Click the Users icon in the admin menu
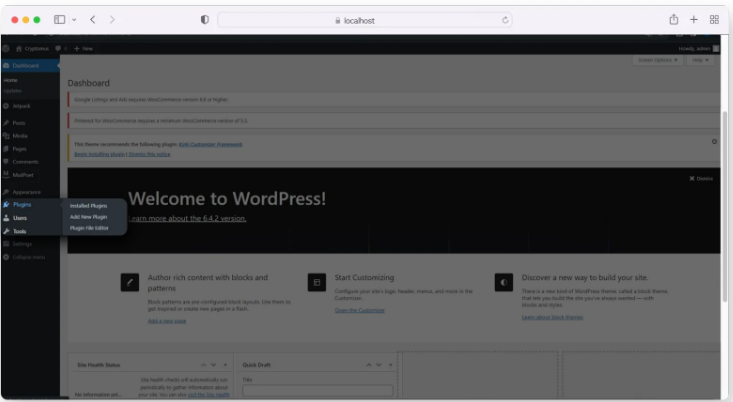 [7, 217]
